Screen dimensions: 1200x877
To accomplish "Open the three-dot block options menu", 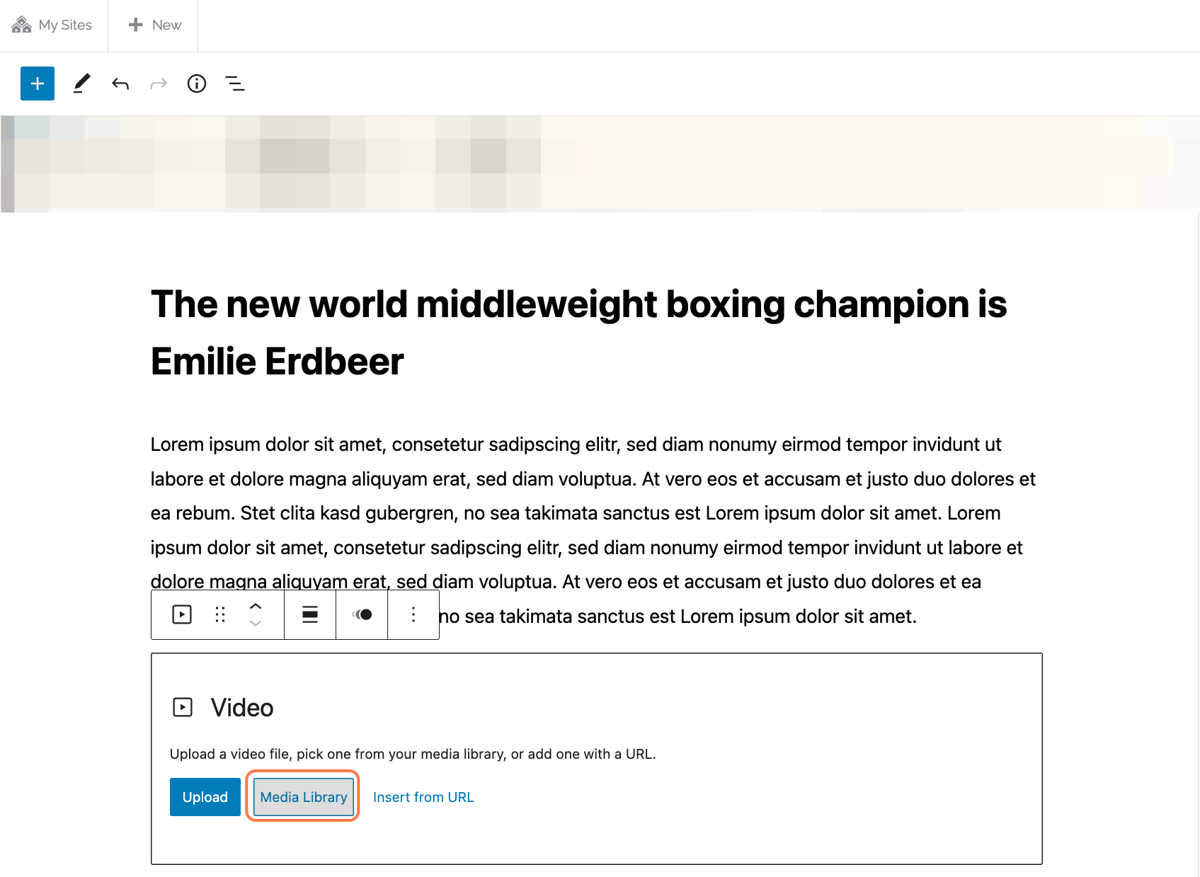I will click(413, 615).
